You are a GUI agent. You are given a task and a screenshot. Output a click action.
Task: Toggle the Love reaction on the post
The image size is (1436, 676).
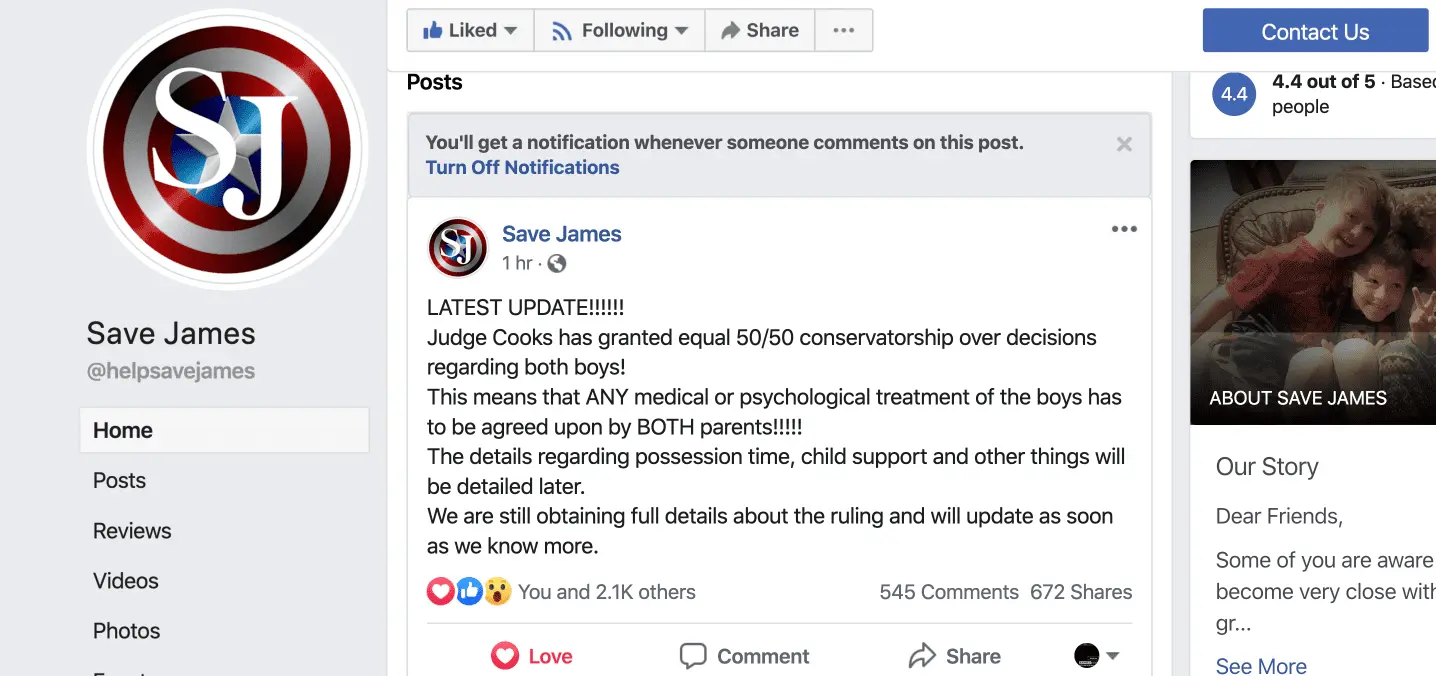click(532, 656)
